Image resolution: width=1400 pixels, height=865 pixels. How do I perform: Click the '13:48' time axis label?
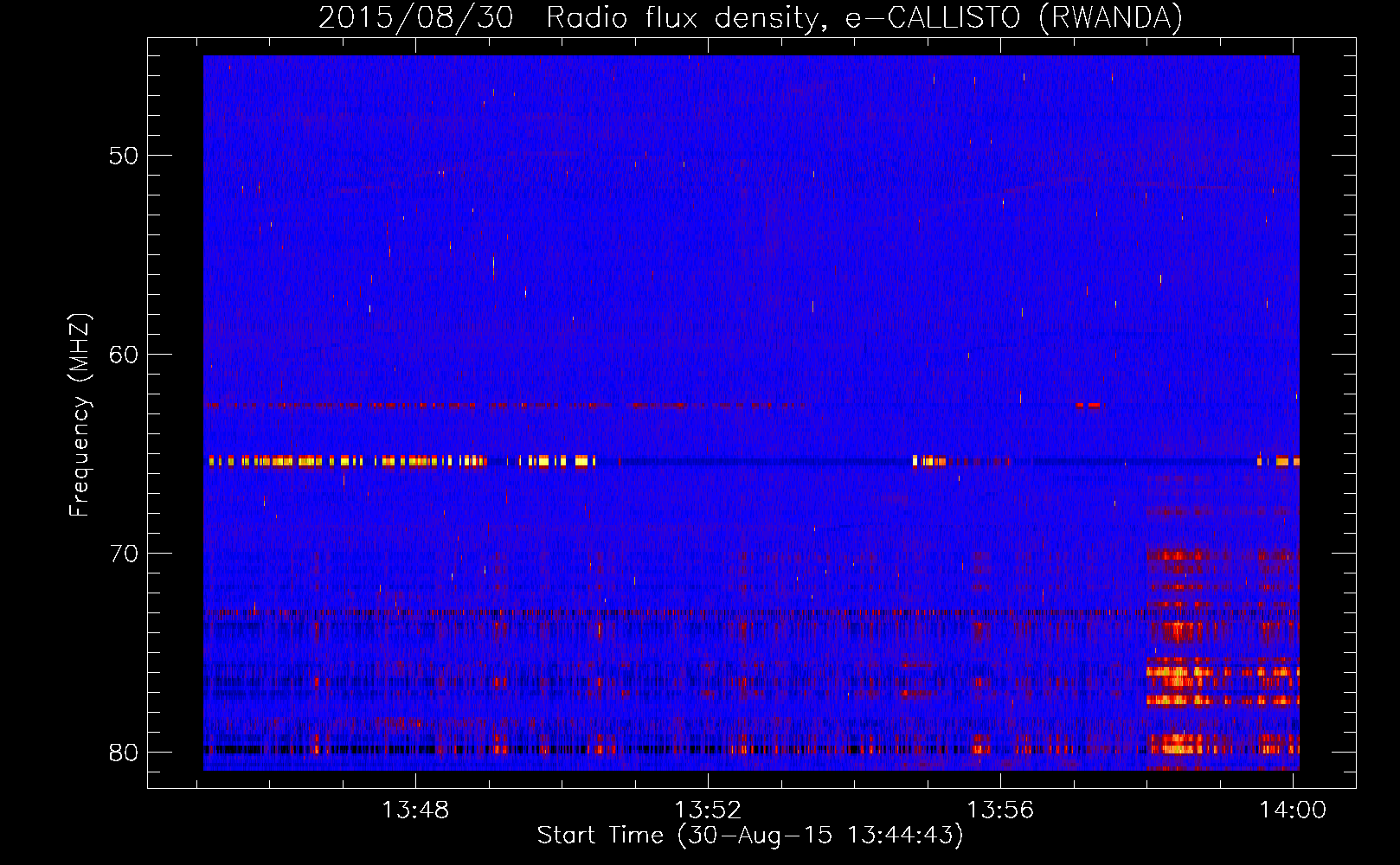click(415, 811)
